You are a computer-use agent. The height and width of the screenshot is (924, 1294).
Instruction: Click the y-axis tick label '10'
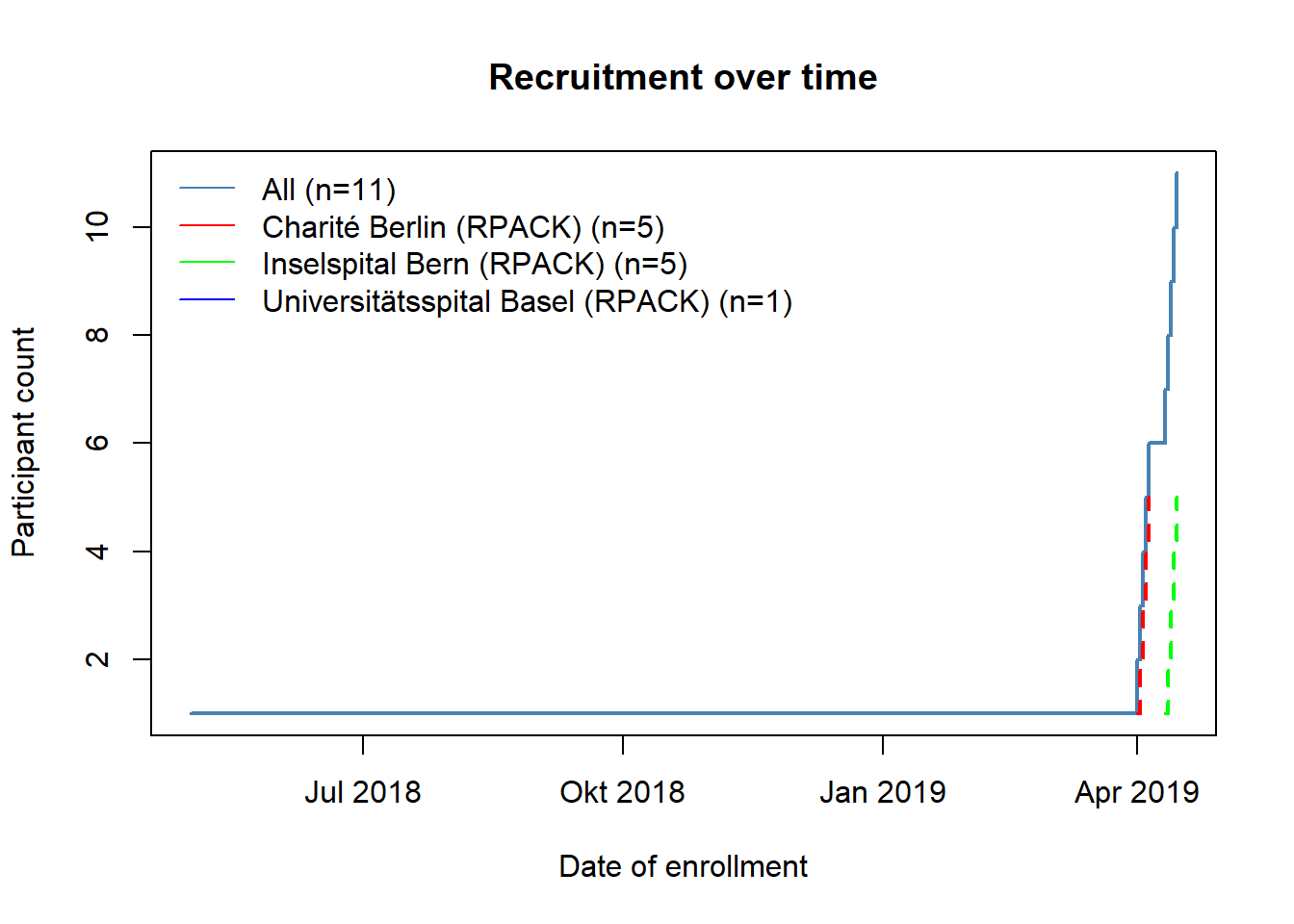tap(97, 226)
